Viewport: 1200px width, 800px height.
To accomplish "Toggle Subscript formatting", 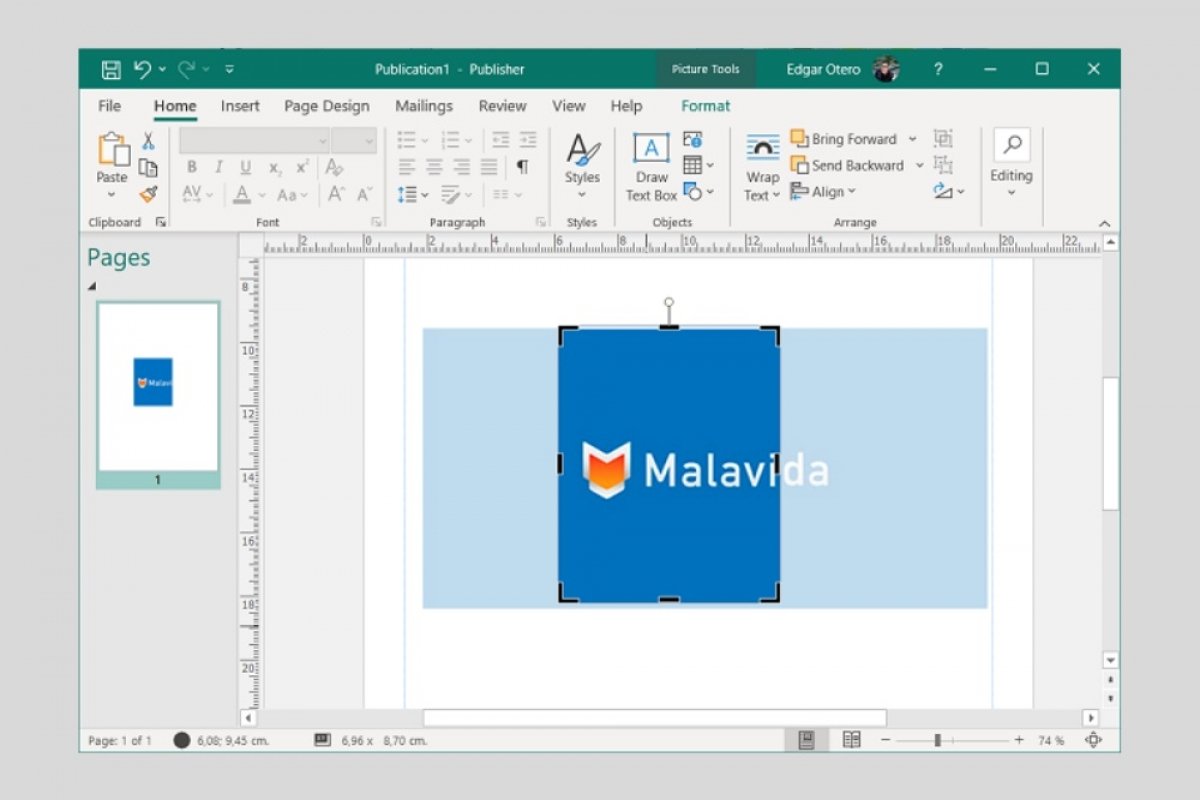I will tap(275, 168).
